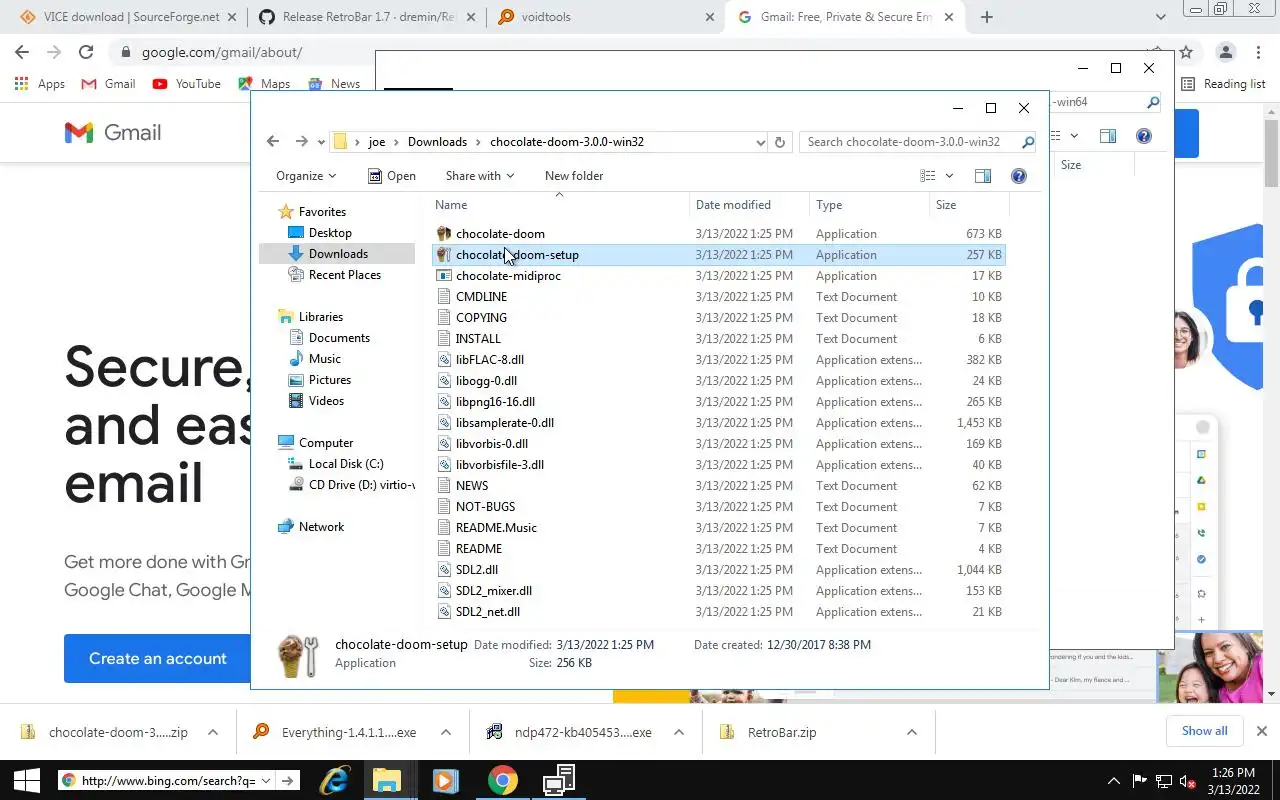Open the Share with dropdown menu
Screen dimensions: 1280x800
(x=480, y=176)
